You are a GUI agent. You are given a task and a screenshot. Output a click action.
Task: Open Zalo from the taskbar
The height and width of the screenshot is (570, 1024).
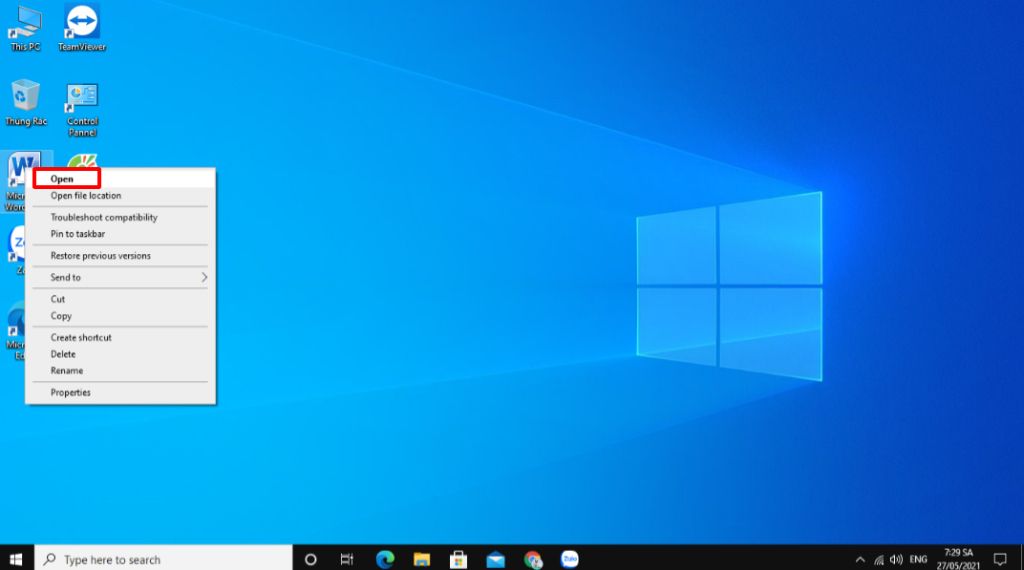(x=569, y=559)
